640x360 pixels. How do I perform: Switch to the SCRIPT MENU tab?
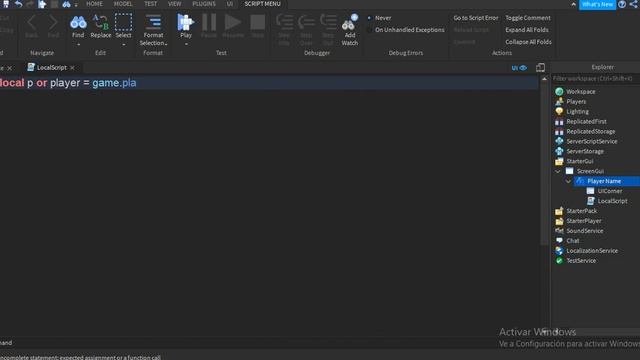(x=262, y=4)
